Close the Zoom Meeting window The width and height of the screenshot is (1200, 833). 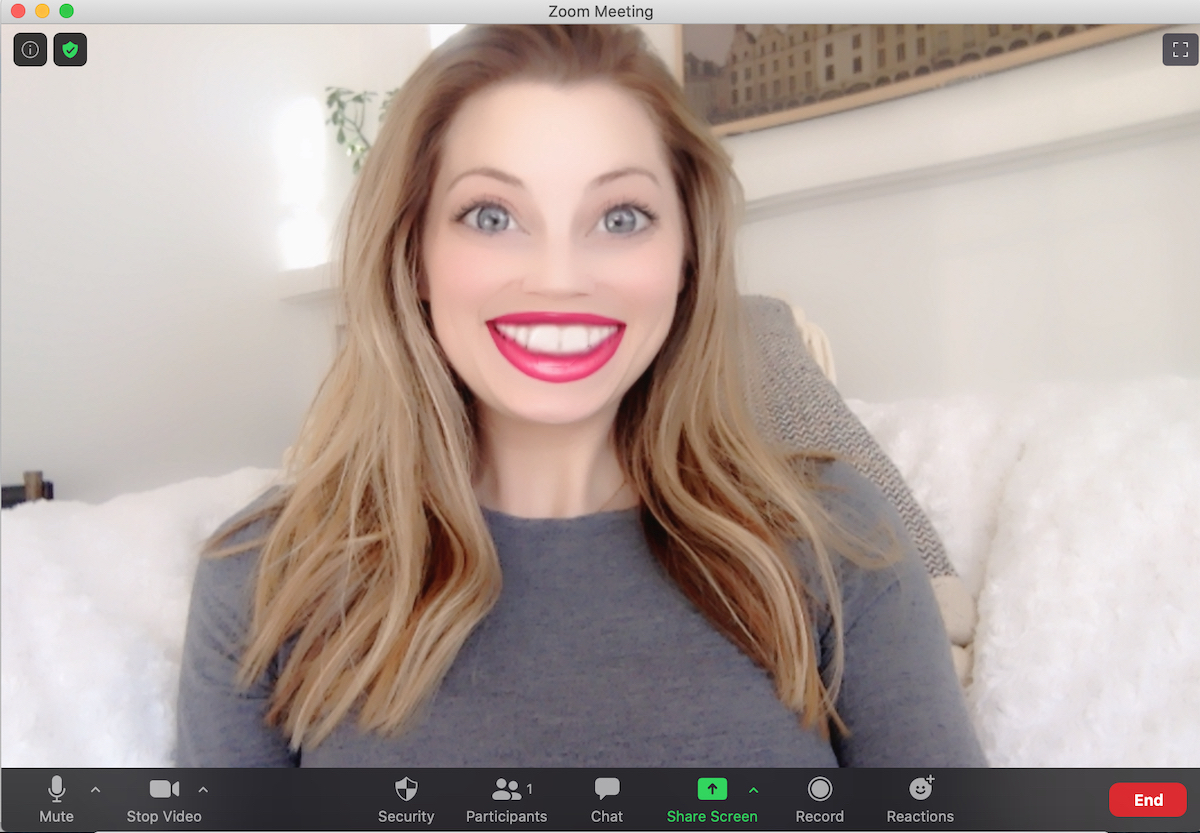18,11
